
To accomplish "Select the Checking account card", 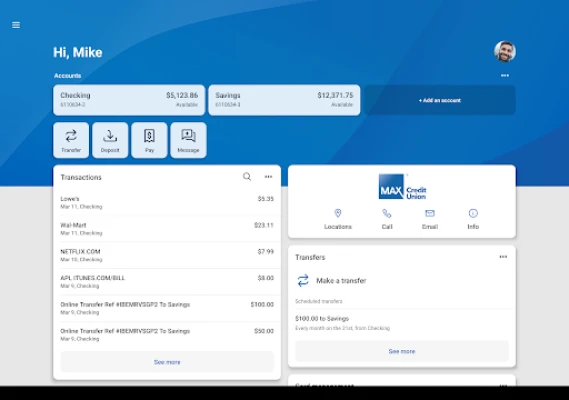I will [x=129, y=100].
